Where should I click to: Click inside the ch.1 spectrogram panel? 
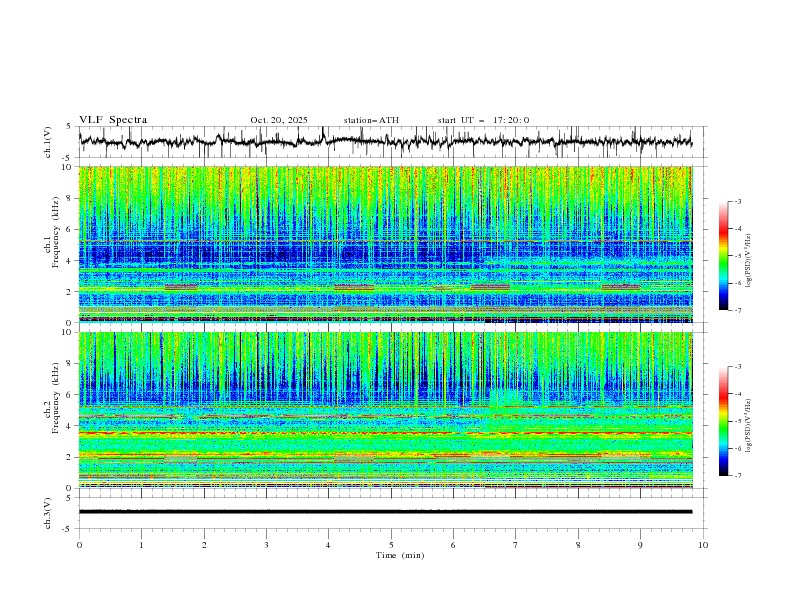(x=385, y=244)
